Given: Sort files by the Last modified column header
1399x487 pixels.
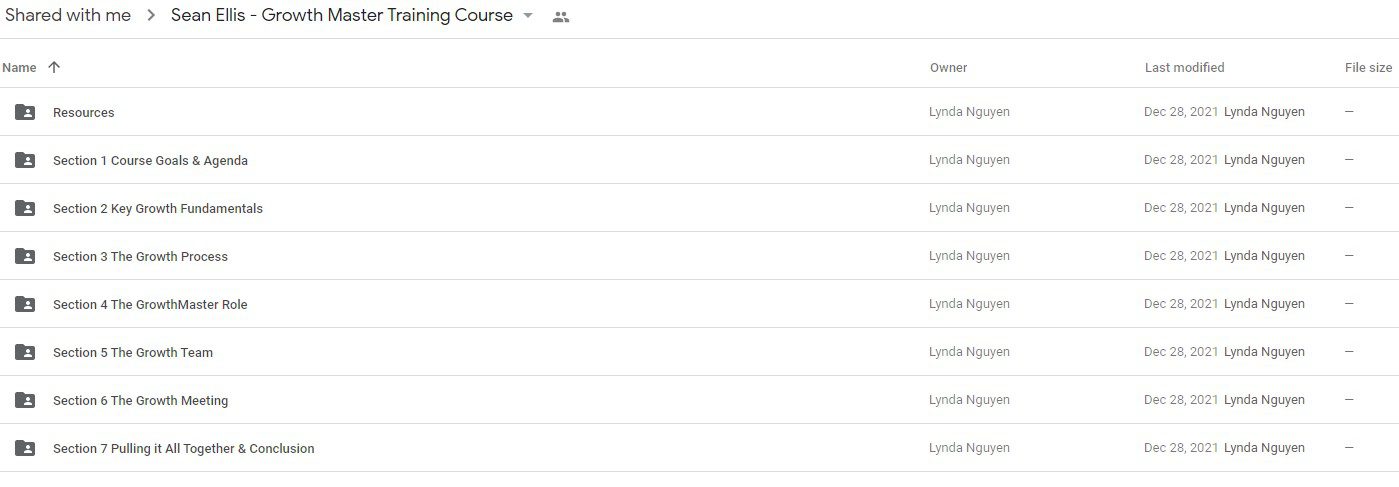Looking at the screenshot, I should (x=1184, y=68).
